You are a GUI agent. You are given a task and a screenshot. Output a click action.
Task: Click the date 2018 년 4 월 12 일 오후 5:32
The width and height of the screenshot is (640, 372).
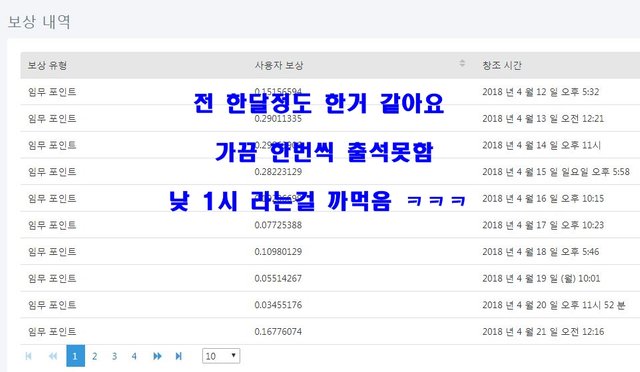click(x=540, y=92)
